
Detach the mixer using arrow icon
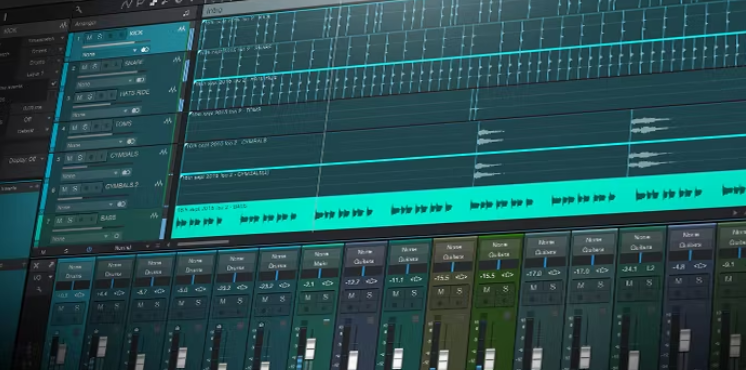pos(51,264)
